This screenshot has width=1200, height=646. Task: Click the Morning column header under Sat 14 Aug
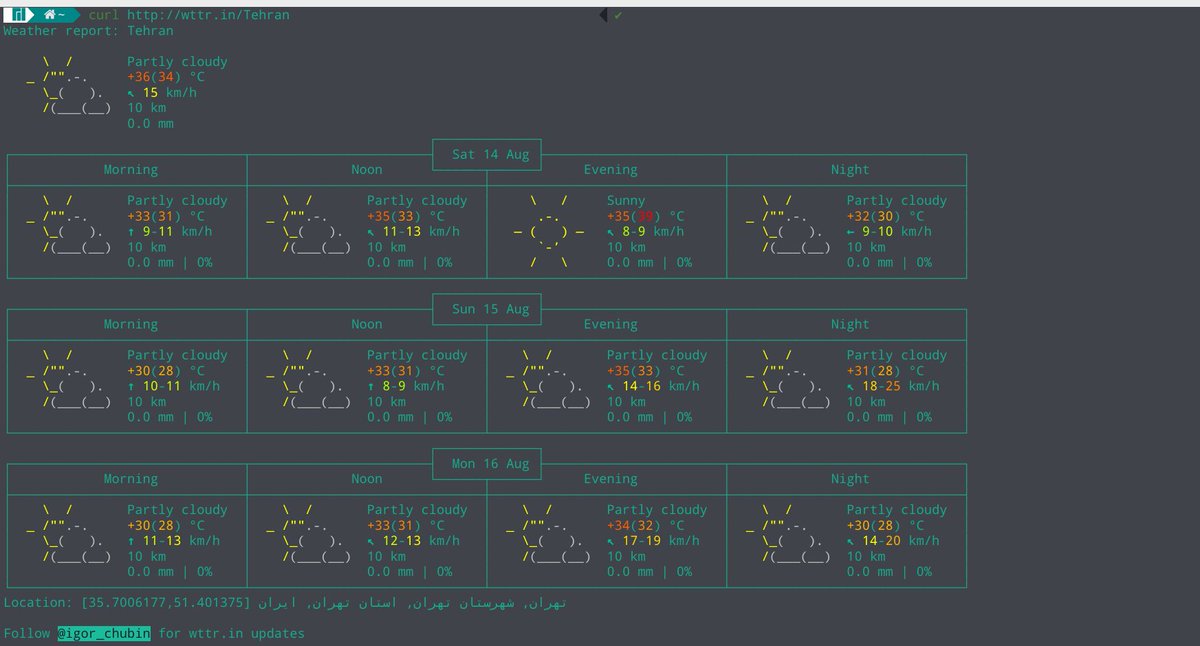coord(131,170)
